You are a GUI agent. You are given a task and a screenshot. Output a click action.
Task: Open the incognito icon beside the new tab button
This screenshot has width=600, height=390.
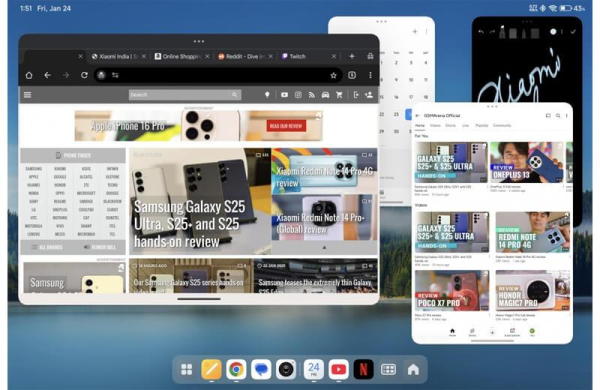pyautogui.click(x=370, y=56)
